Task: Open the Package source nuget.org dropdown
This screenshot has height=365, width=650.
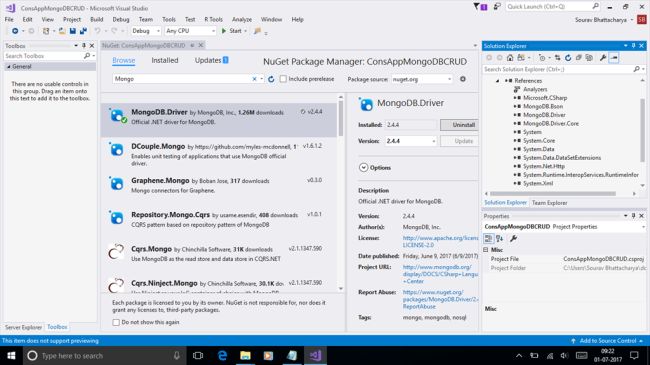Action: point(422,79)
